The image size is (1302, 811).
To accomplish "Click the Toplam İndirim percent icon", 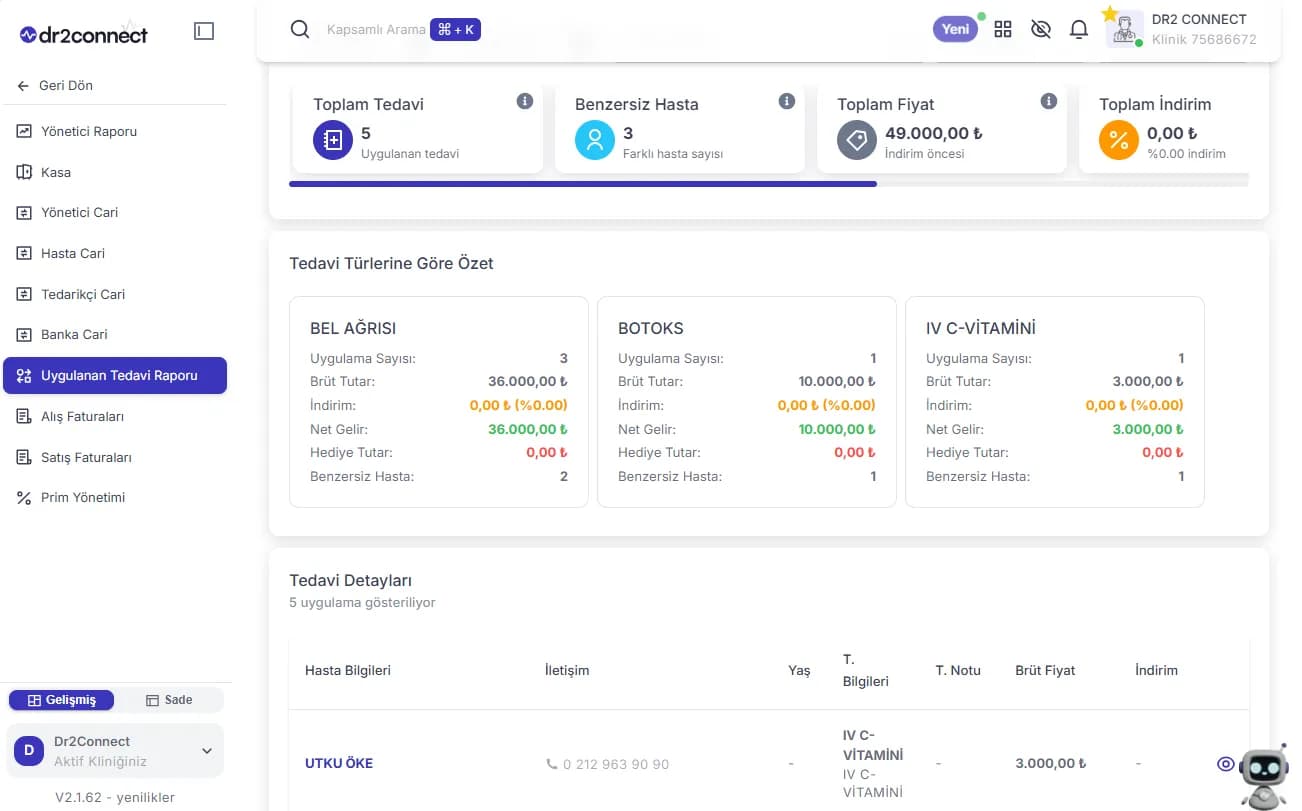I will click(1119, 140).
